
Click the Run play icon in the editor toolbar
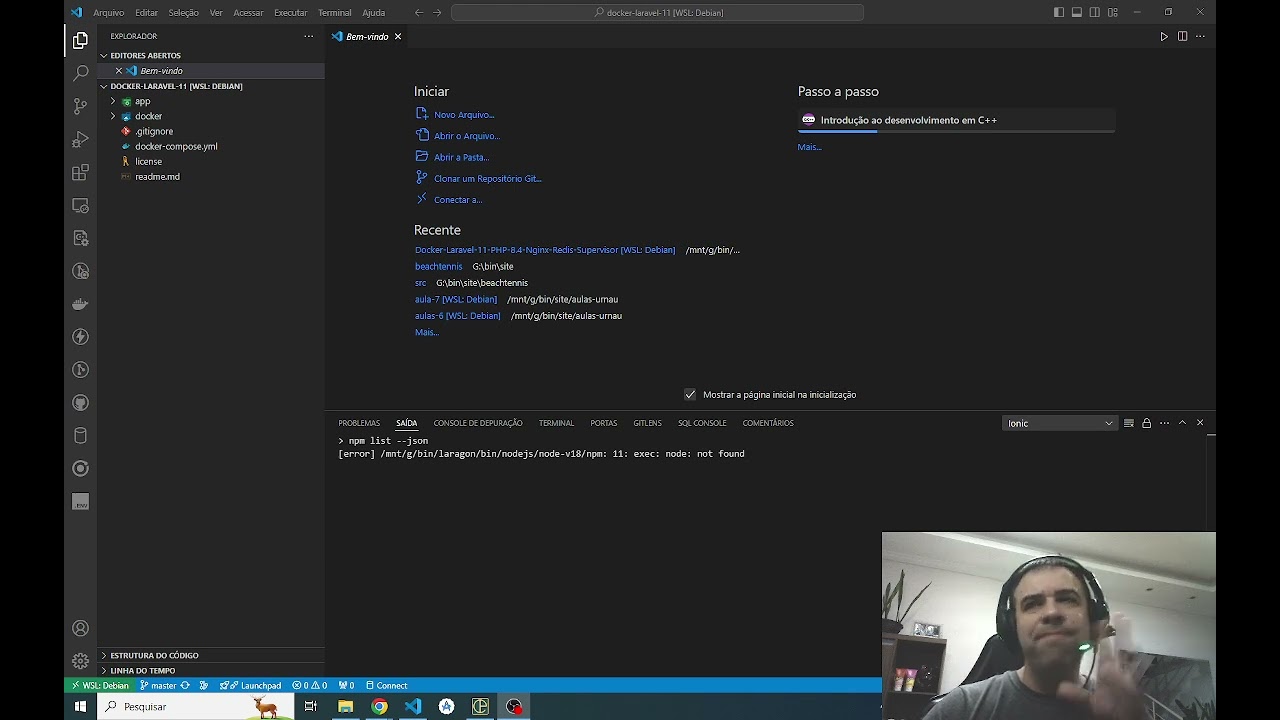coord(1164,36)
